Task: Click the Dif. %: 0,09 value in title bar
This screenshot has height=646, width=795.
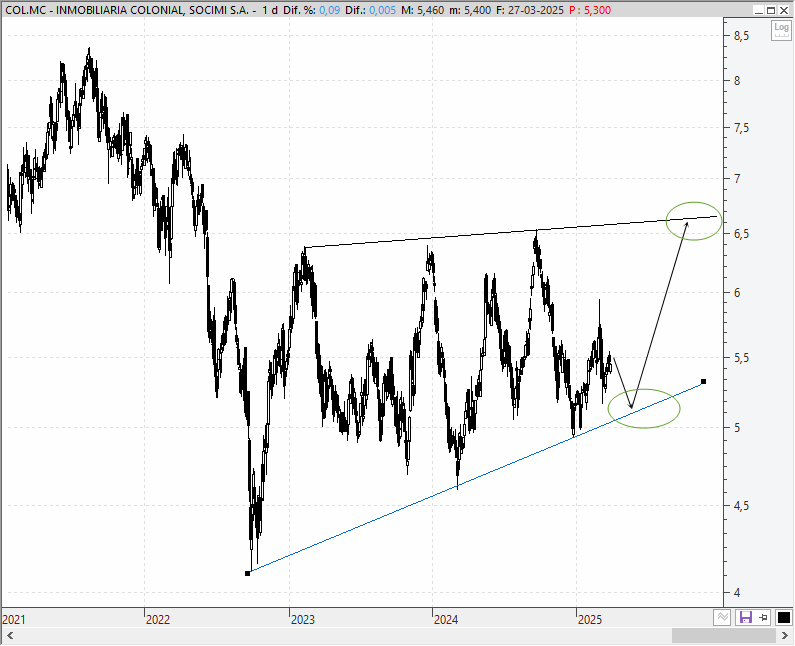Action: [x=312, y=10]
